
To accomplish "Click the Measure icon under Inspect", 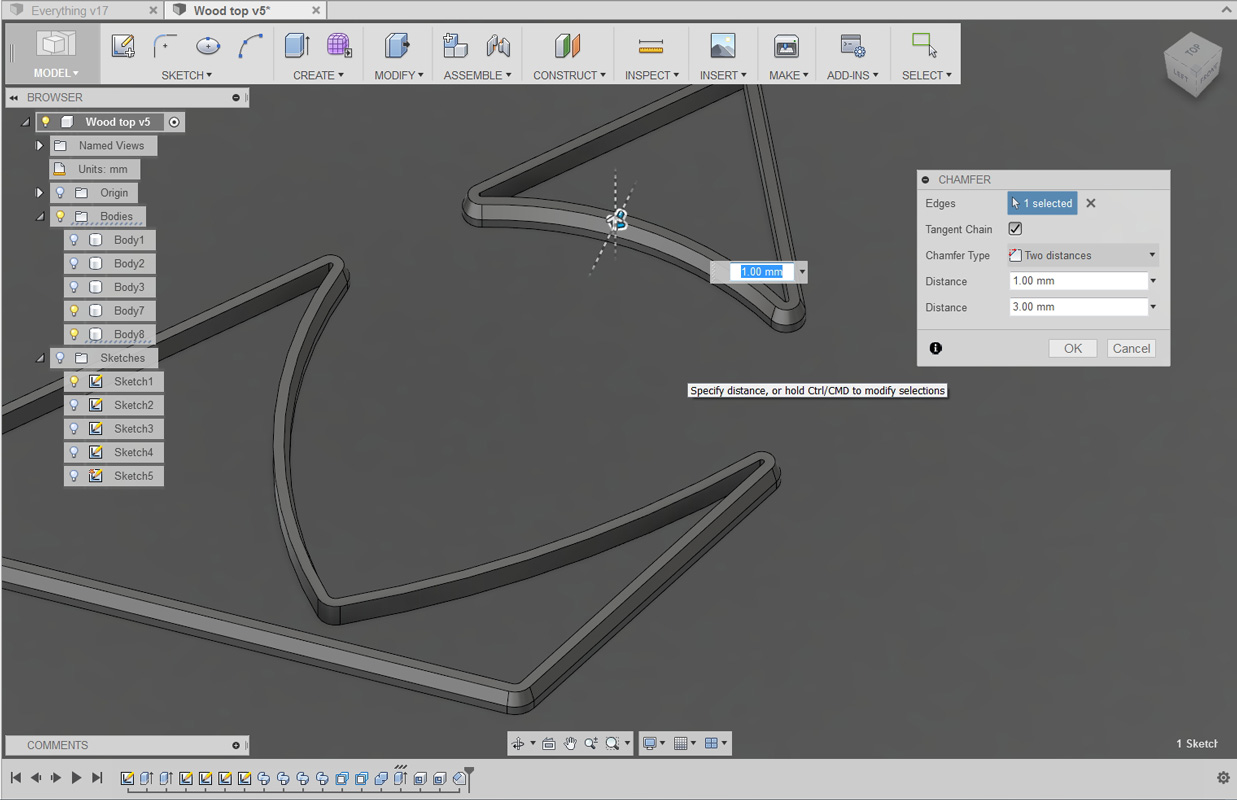I will click(x=651, y=46).
